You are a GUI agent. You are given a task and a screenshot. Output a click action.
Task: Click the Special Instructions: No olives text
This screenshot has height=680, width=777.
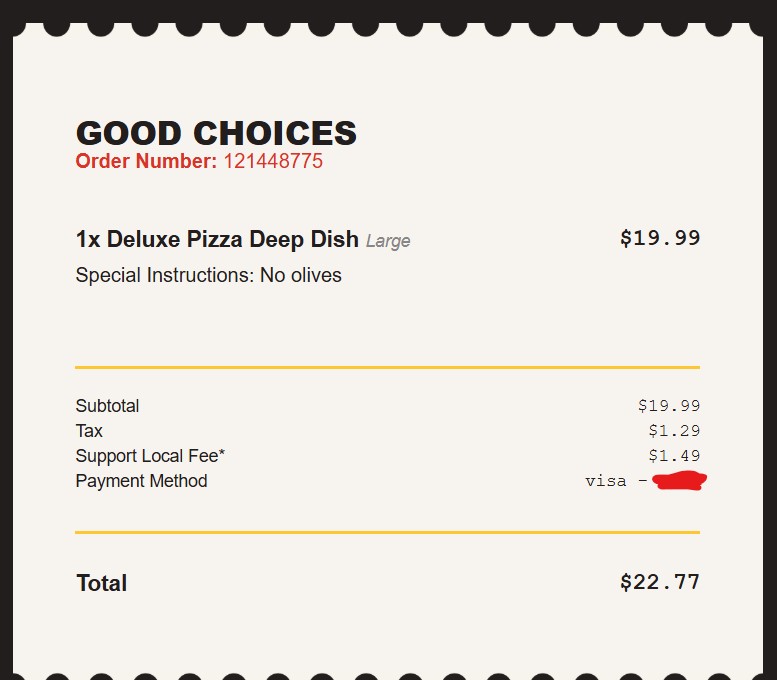point(208,275)
